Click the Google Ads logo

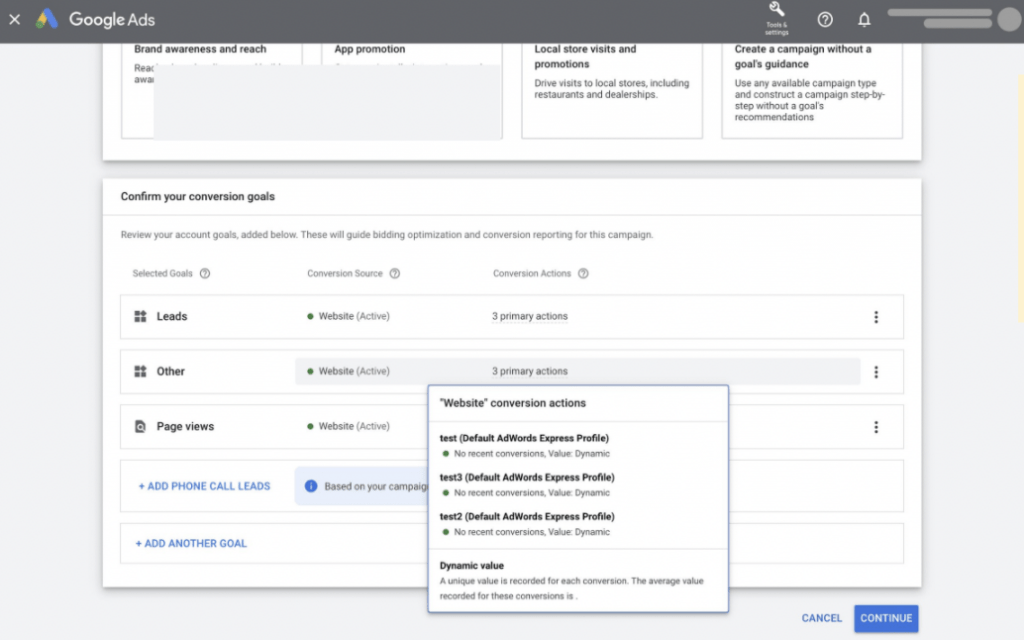click(x=95, y=20)
